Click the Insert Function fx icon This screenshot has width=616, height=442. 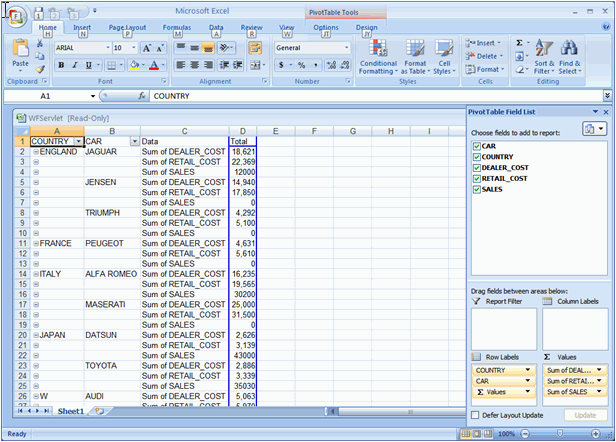tap(142, 96)
